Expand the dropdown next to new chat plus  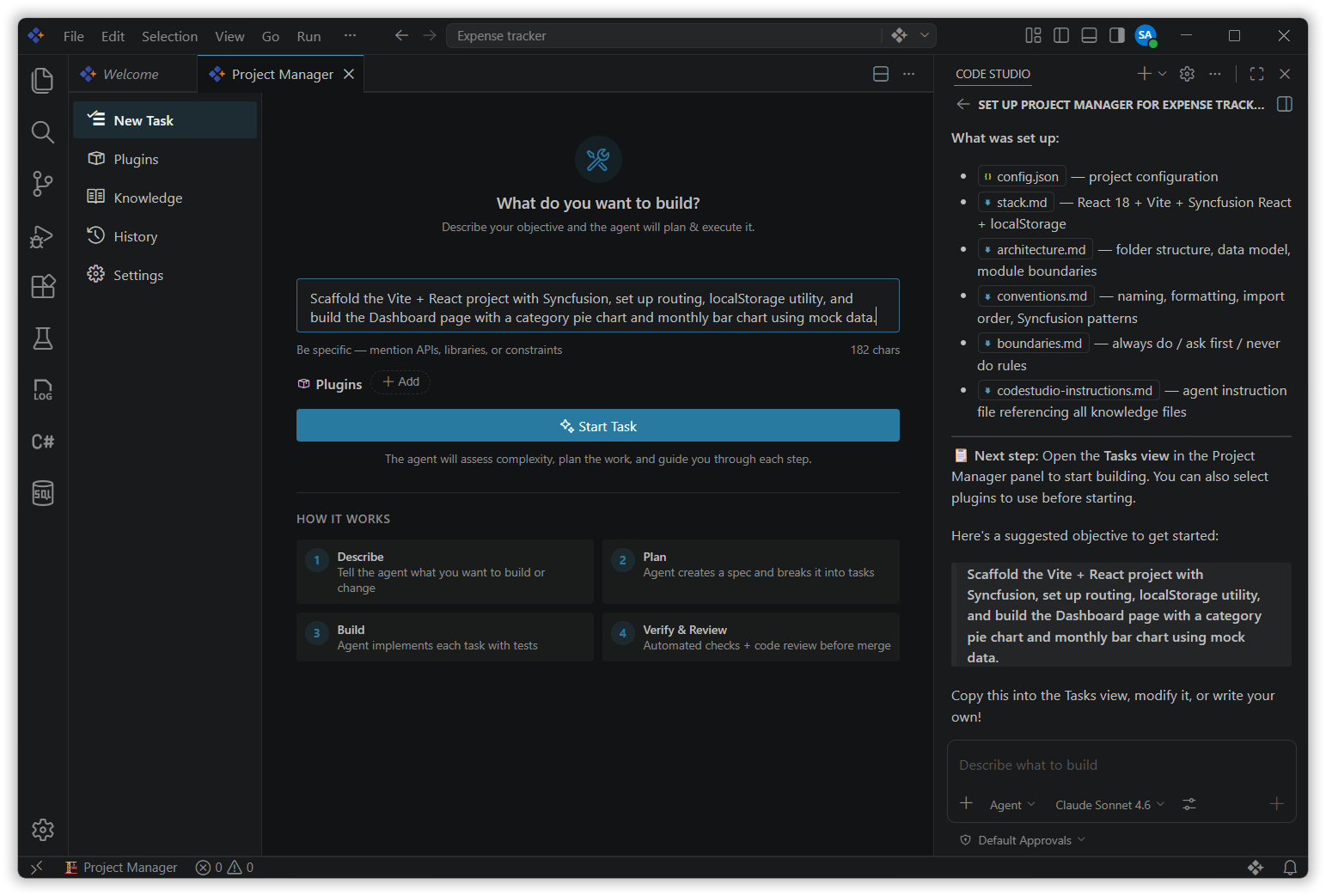[x=1162, y=74]
